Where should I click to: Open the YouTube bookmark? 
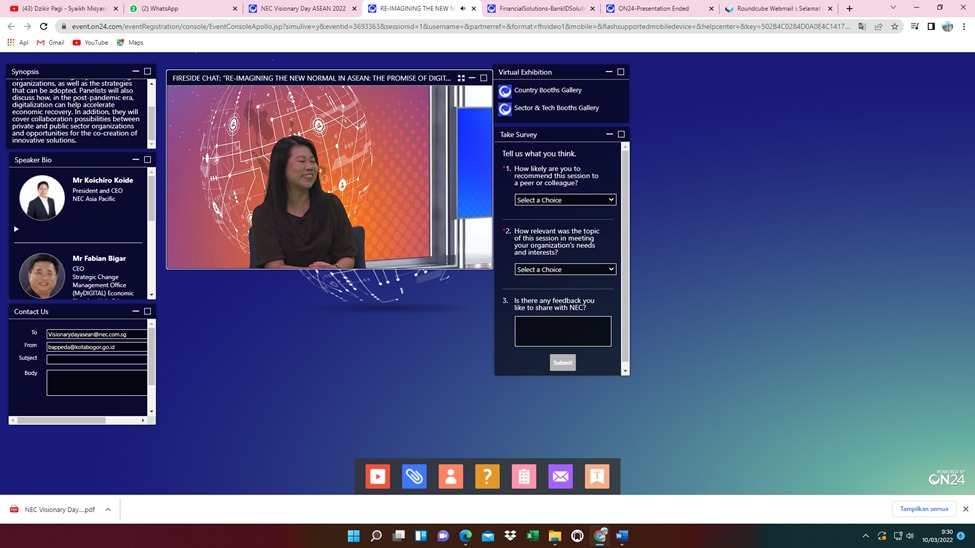pos(90,42)
